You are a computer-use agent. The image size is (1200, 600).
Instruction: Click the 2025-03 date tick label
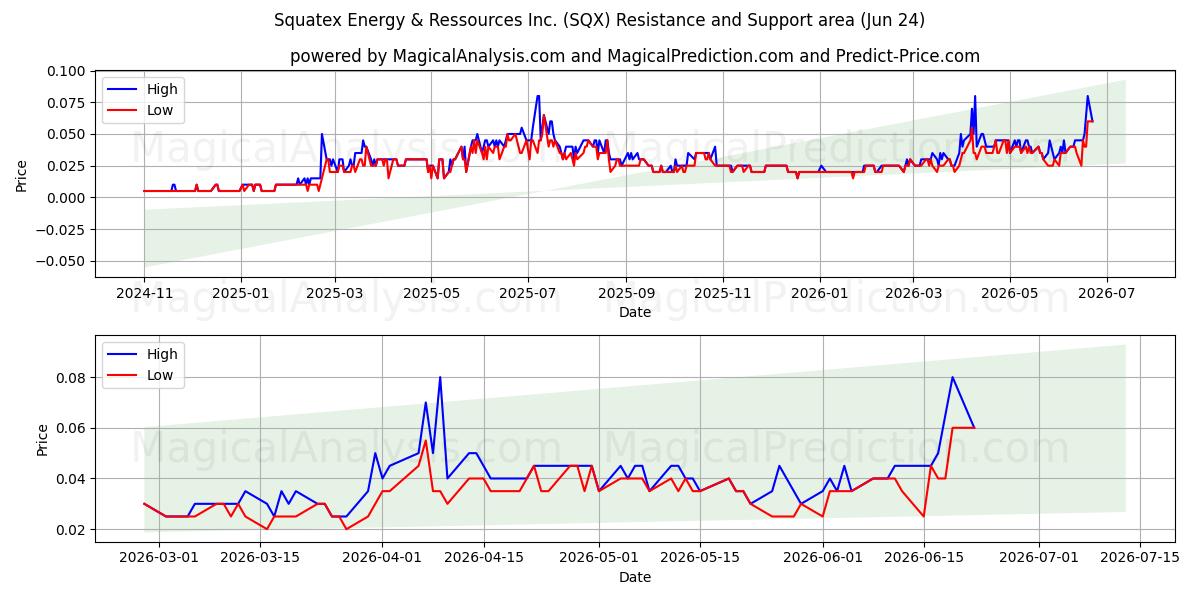334,294
